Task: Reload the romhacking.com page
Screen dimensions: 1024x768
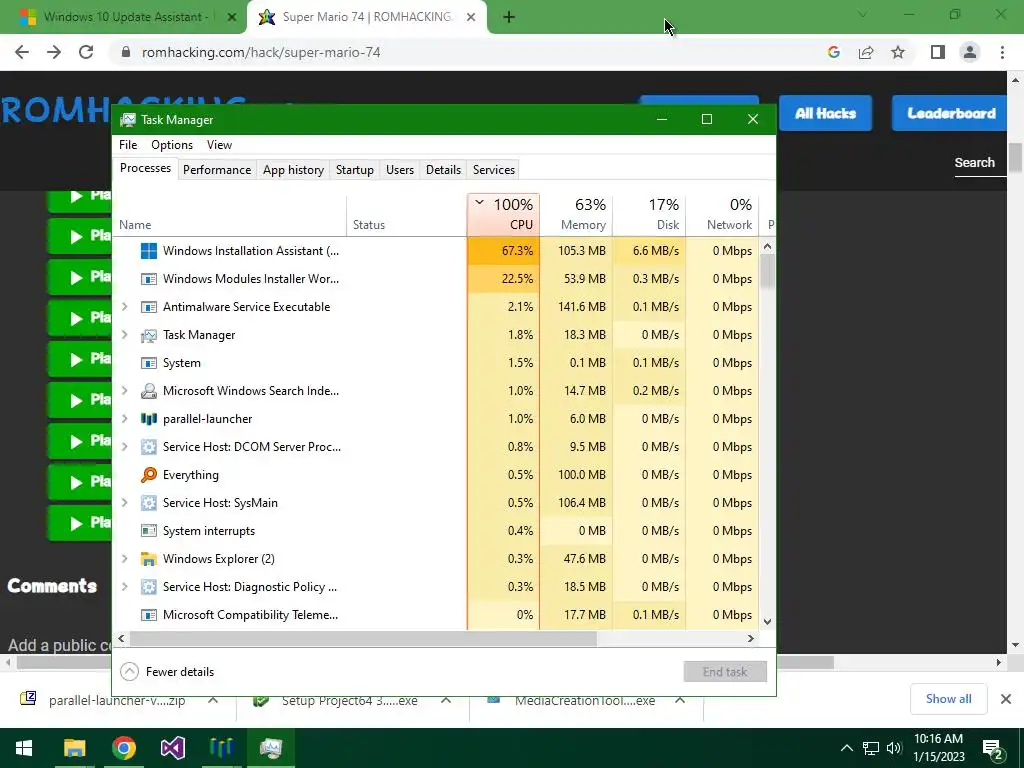Action: tap(86, 52)
